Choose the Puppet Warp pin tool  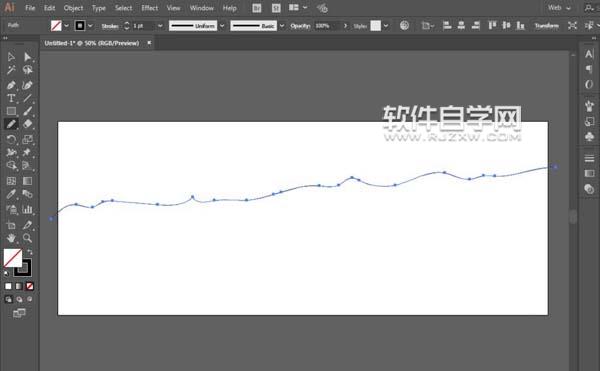click(x=27, y=152)
